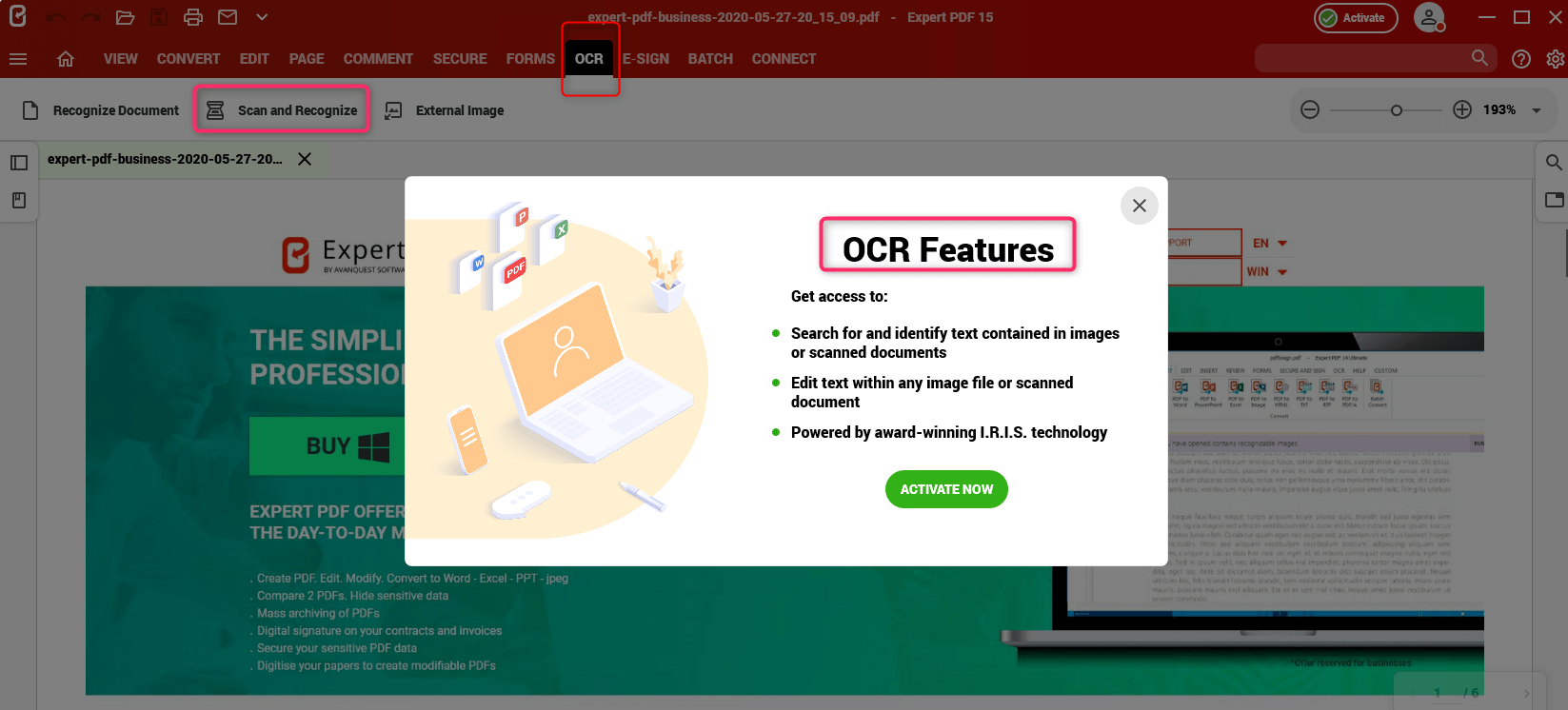Open the 193% zoom level dropdown
The width and height of the screenshot is (1568, 710).
1536,110
